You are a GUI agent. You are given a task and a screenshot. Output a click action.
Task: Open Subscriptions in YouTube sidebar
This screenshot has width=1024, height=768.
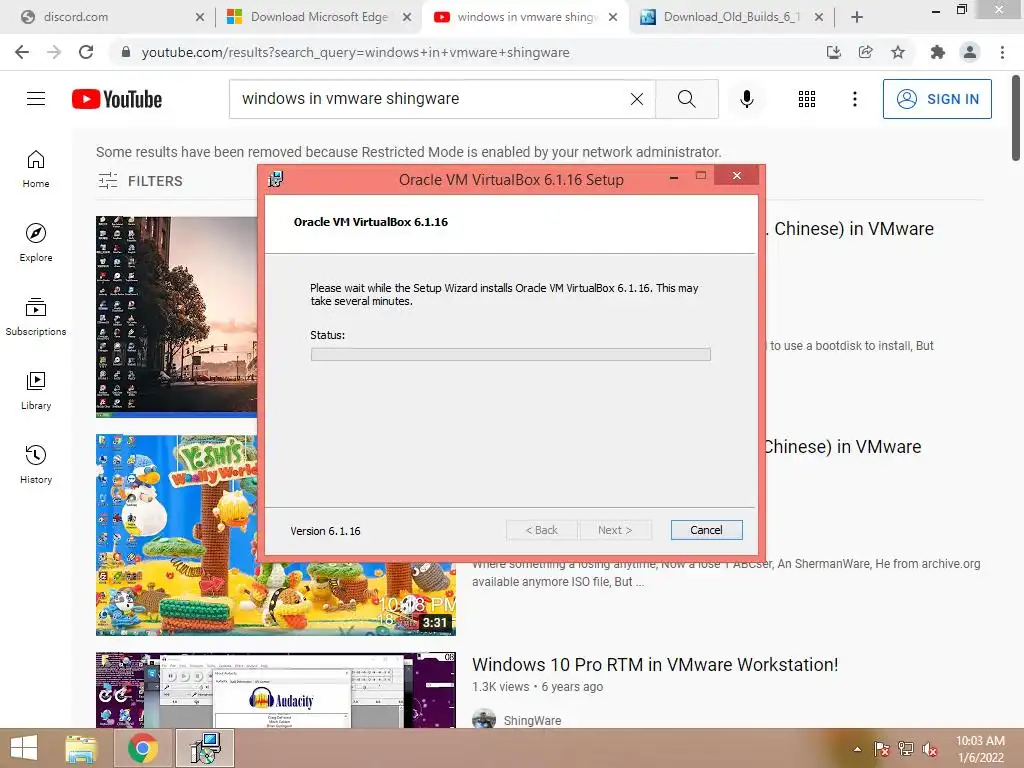coord(36,317)
